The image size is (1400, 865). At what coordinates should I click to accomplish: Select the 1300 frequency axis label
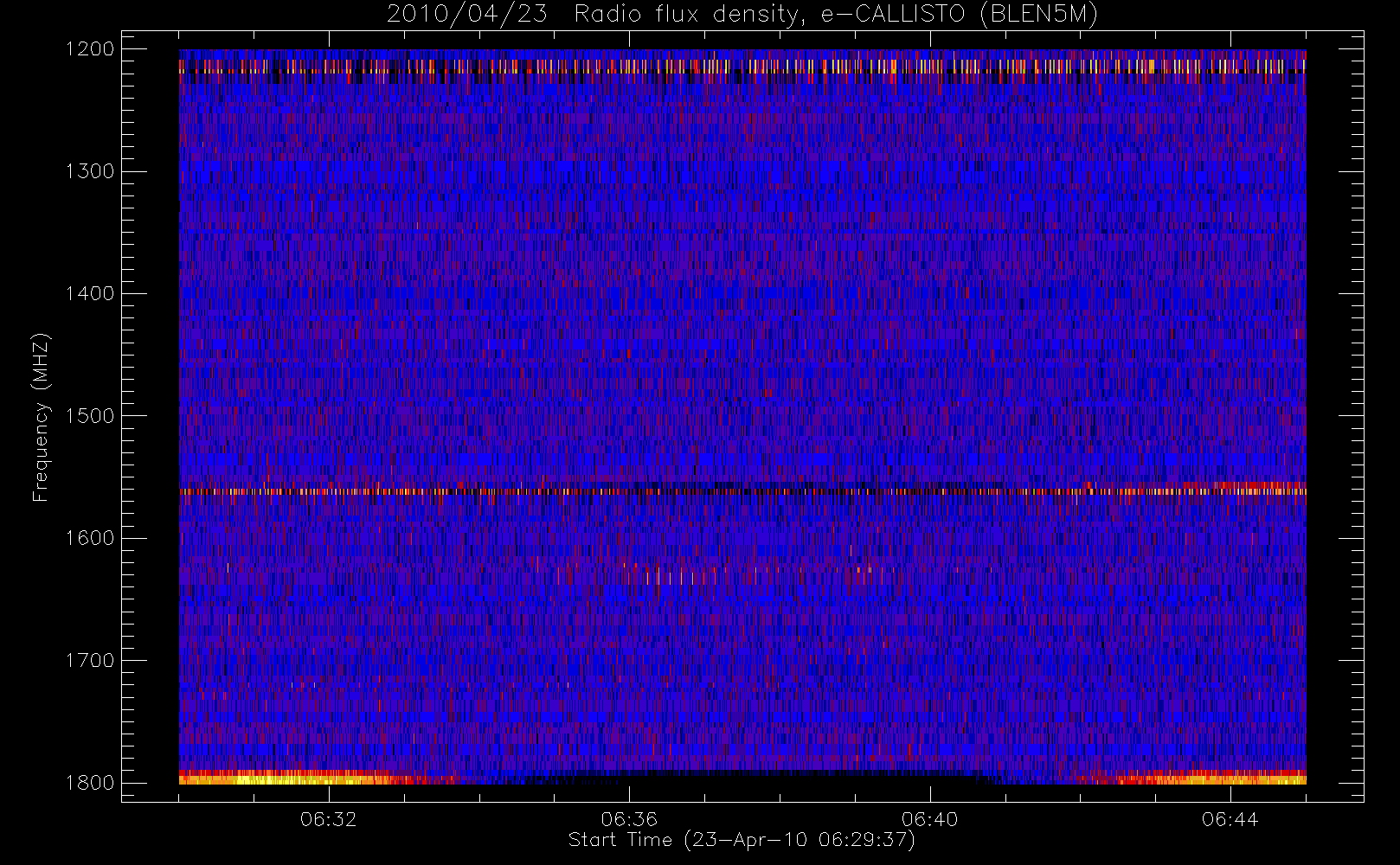pyautogui.click(x=90, y=171)
